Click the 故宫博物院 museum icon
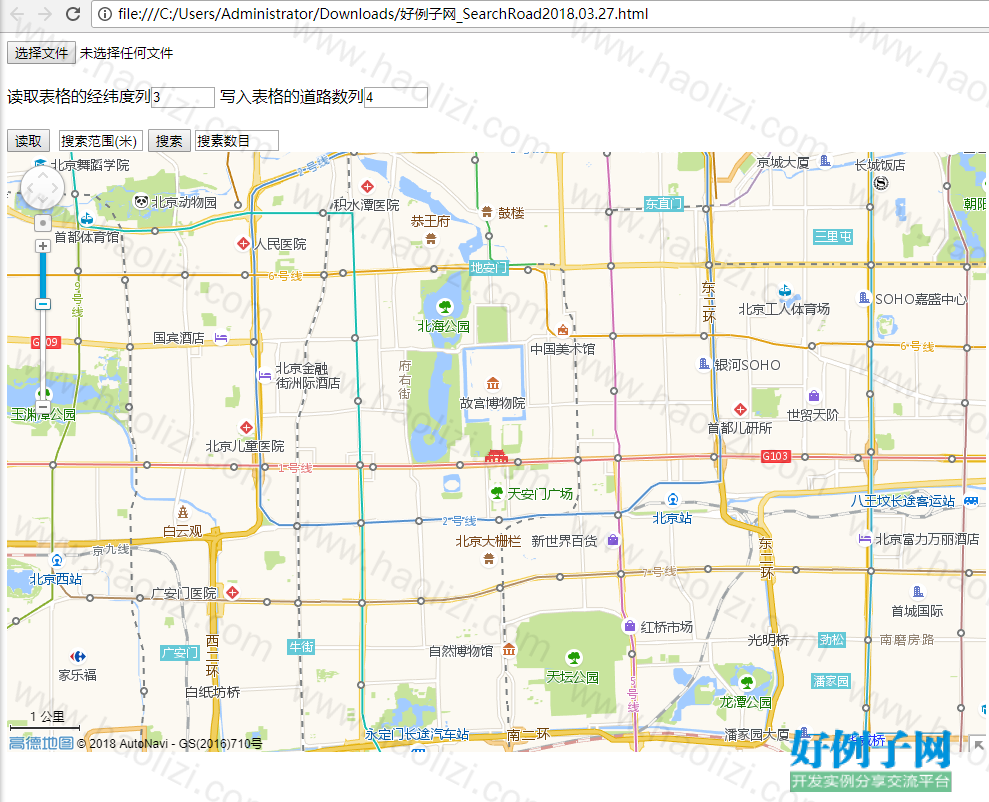Screen dimensions: 989x802 coord(493,383)
